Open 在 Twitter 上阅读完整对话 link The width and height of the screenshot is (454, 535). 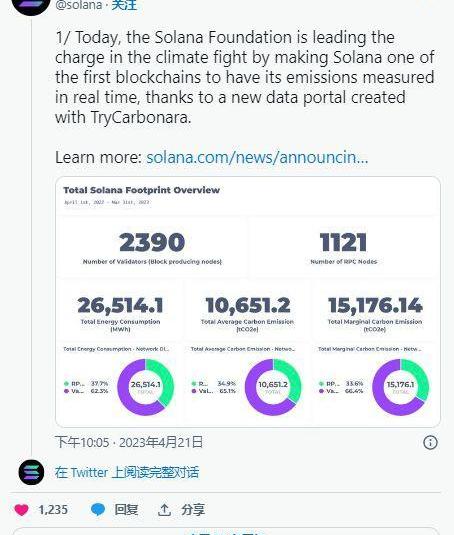[x=127, y=473]
